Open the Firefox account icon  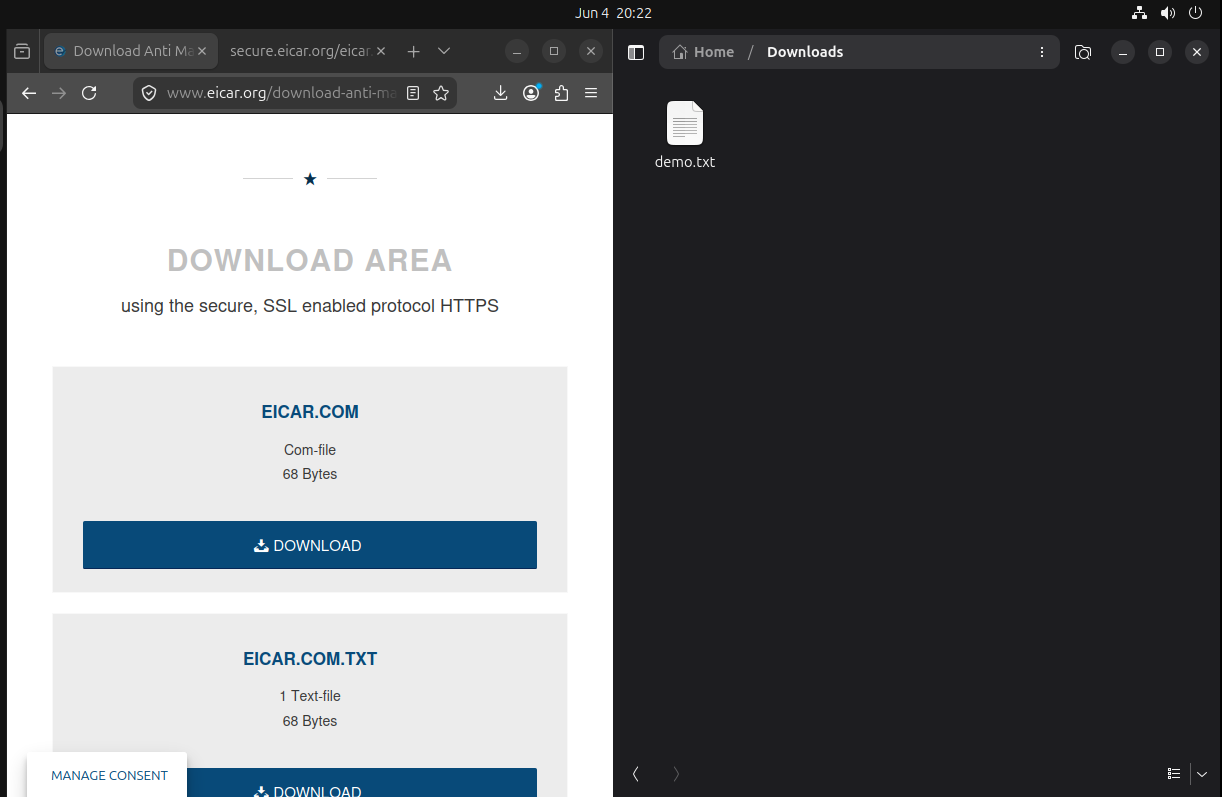[x=531, y=93]
